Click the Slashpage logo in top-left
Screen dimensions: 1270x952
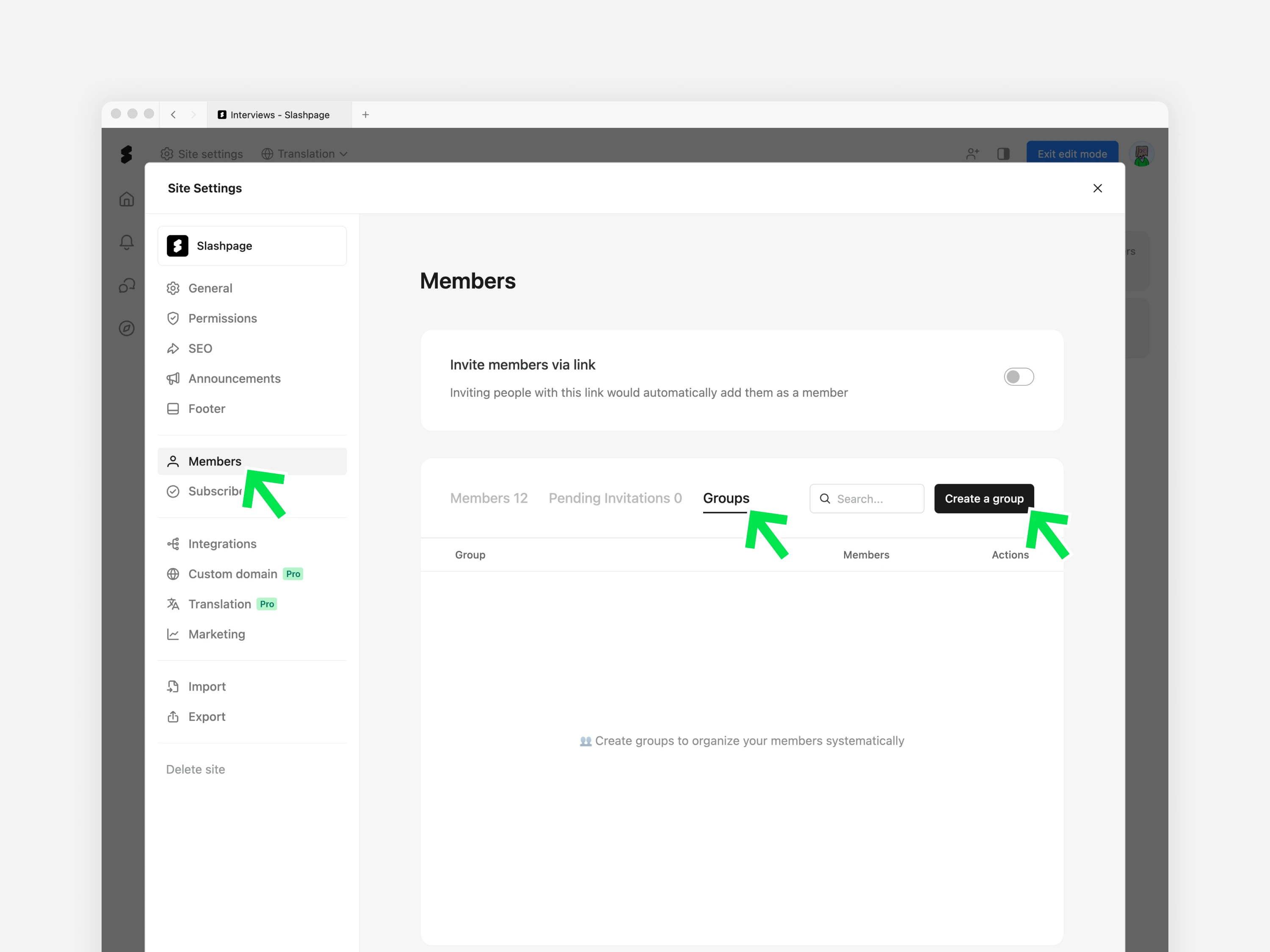point(126,154)
